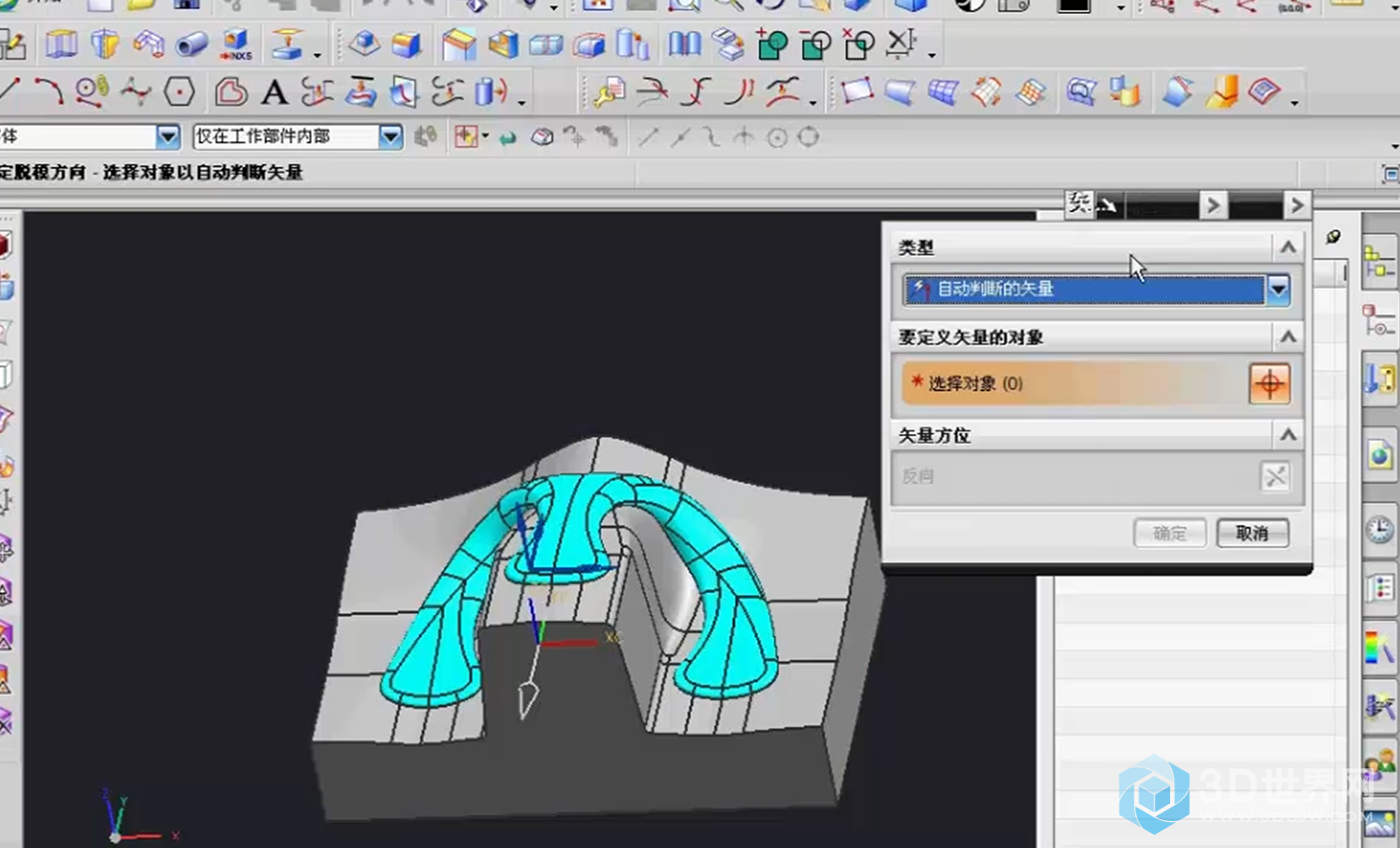Open the History clock sidebar tab
This screenshot has height=848, width=1400.
pyautogui.click(x=1379, y=530)
